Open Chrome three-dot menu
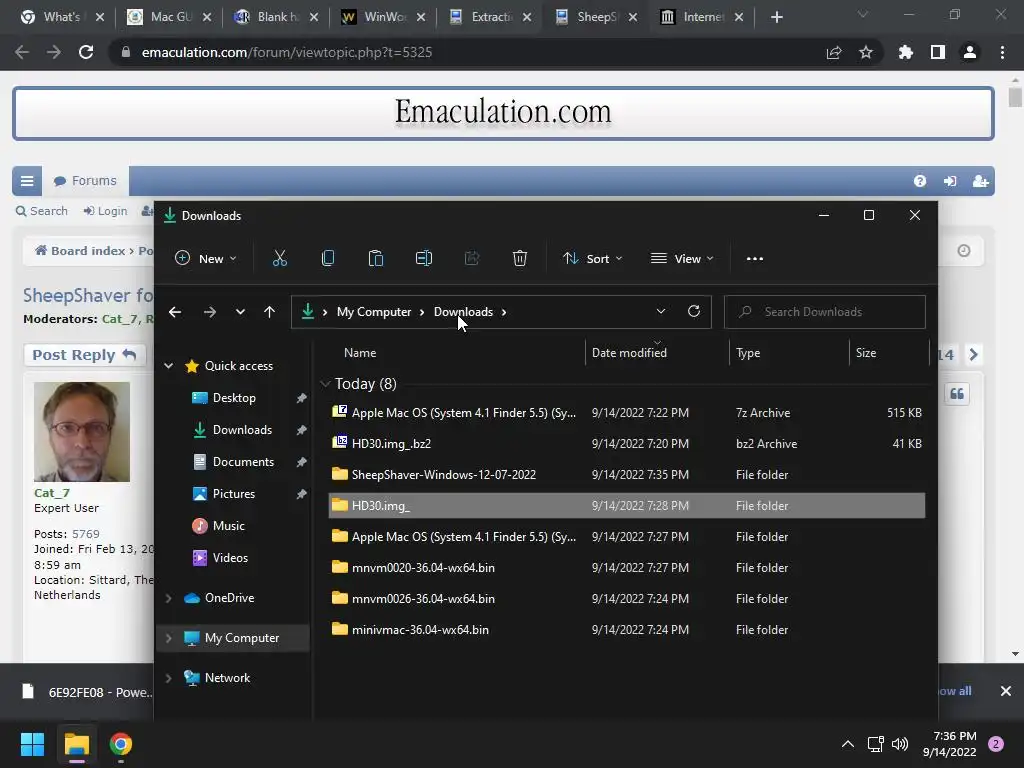This screenshot has height=768, width=1024. coord(1002,52)
